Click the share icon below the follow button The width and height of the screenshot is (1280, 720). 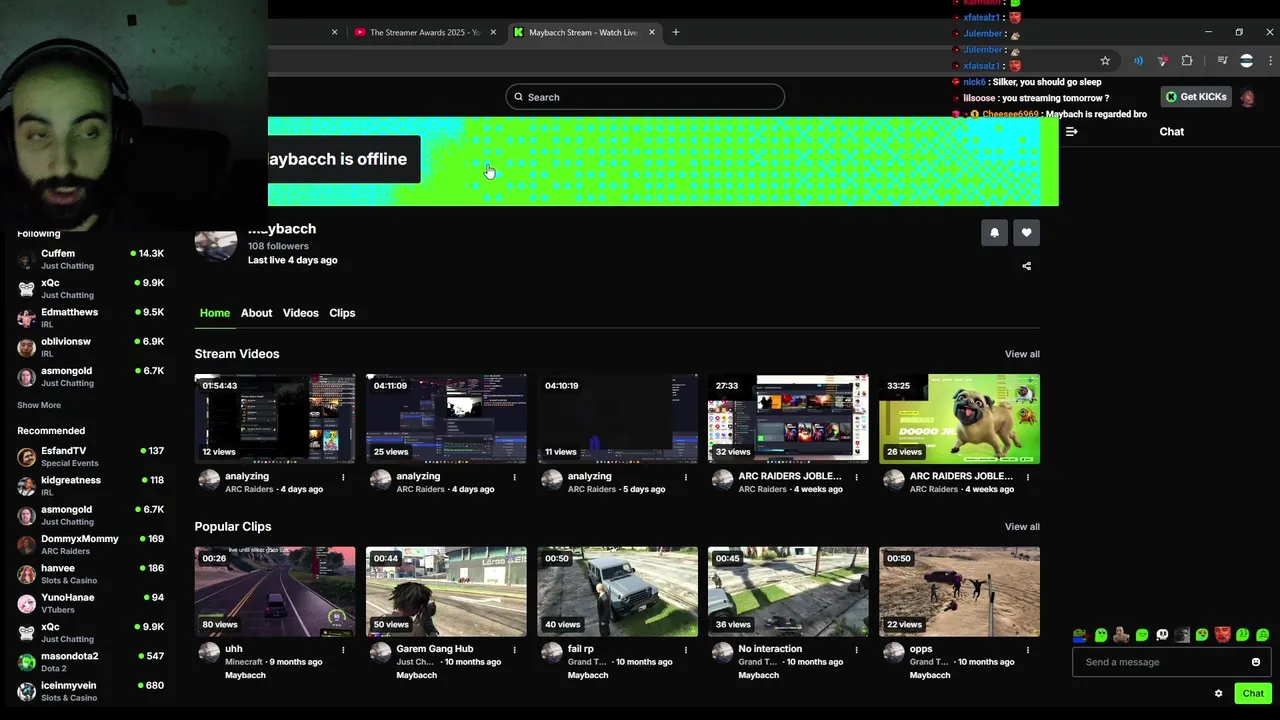[x=1026, y=266]
